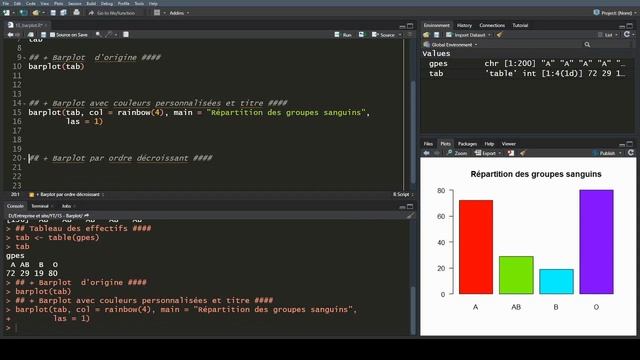The width and height of the screenshot is (640, 360).
Task: Print the current file
Action: point(76,13)
